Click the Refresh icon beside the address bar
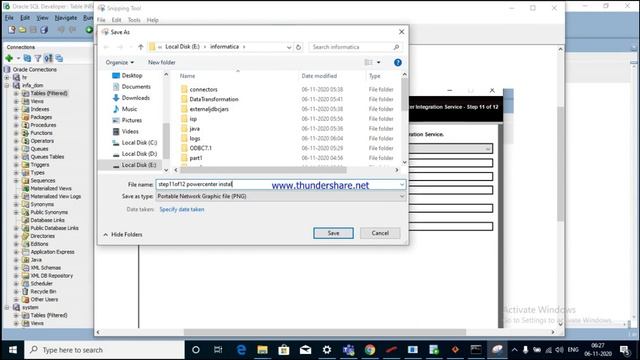Screen dimensions: 640x360 (x=298, y=47)
